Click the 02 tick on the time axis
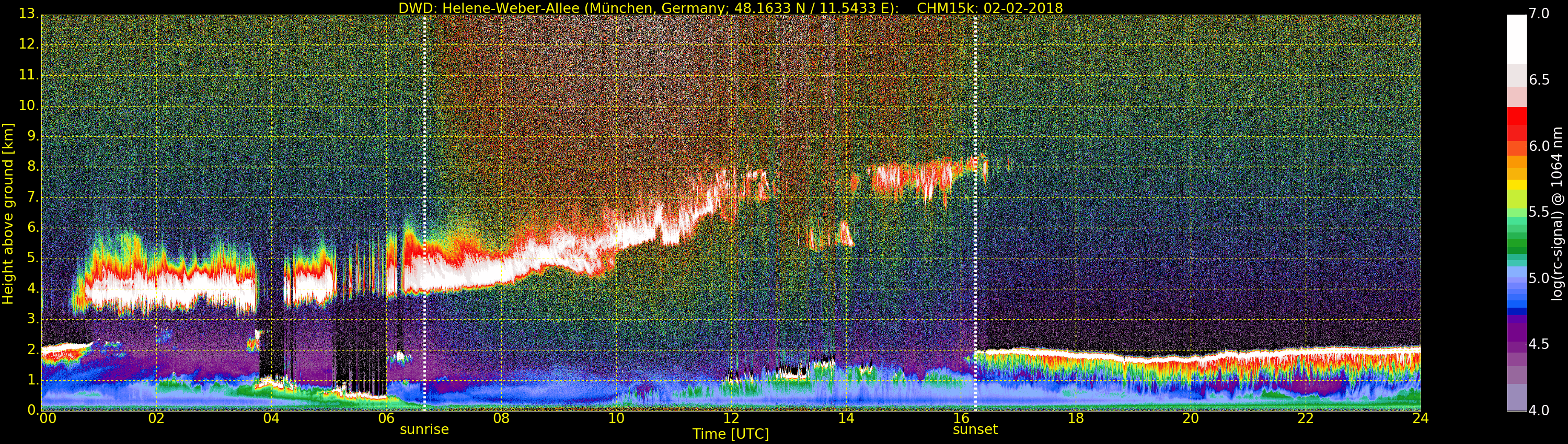Screen dimensions: 1568x444 156,418
